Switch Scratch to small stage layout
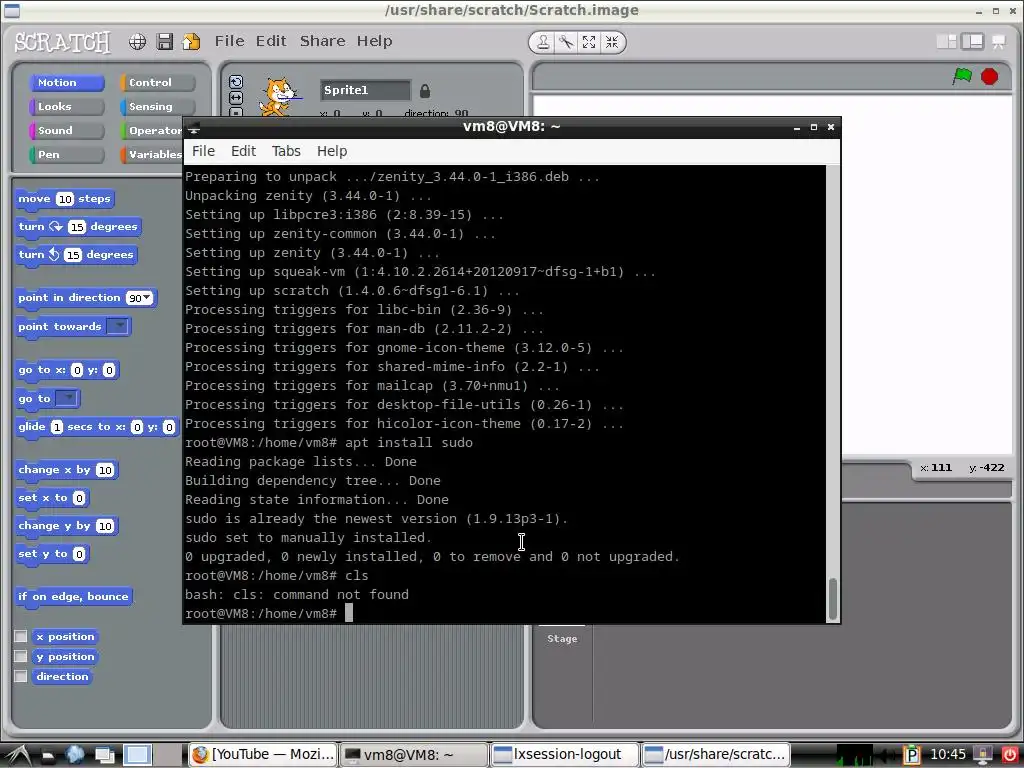The height and width of the screenshot is (768, 1024). click(x=946, y=42)
